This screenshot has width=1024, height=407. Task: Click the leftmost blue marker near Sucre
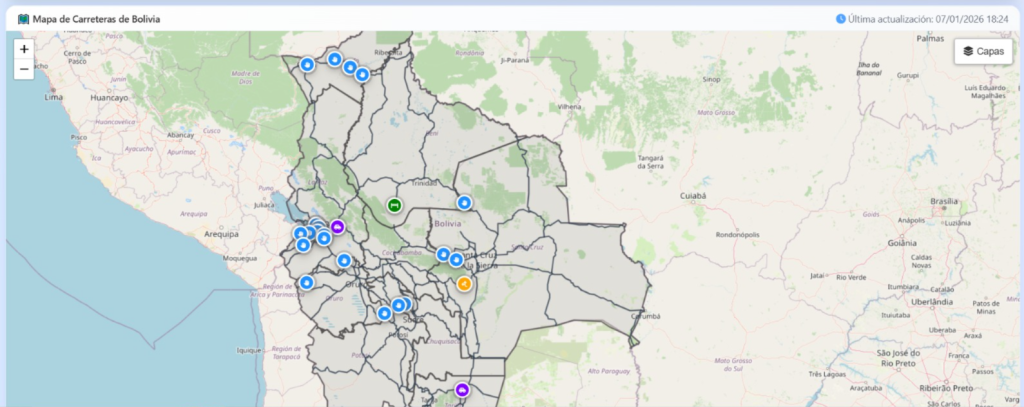pyautogui.click(x=384, y=313)
